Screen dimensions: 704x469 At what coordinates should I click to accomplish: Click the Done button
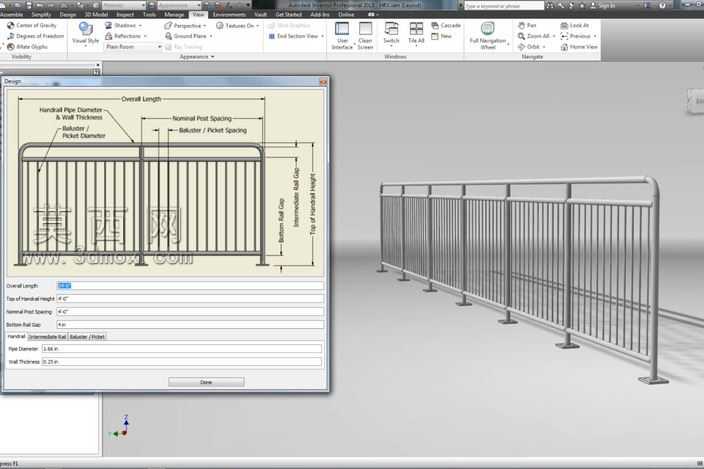[206, 382]
